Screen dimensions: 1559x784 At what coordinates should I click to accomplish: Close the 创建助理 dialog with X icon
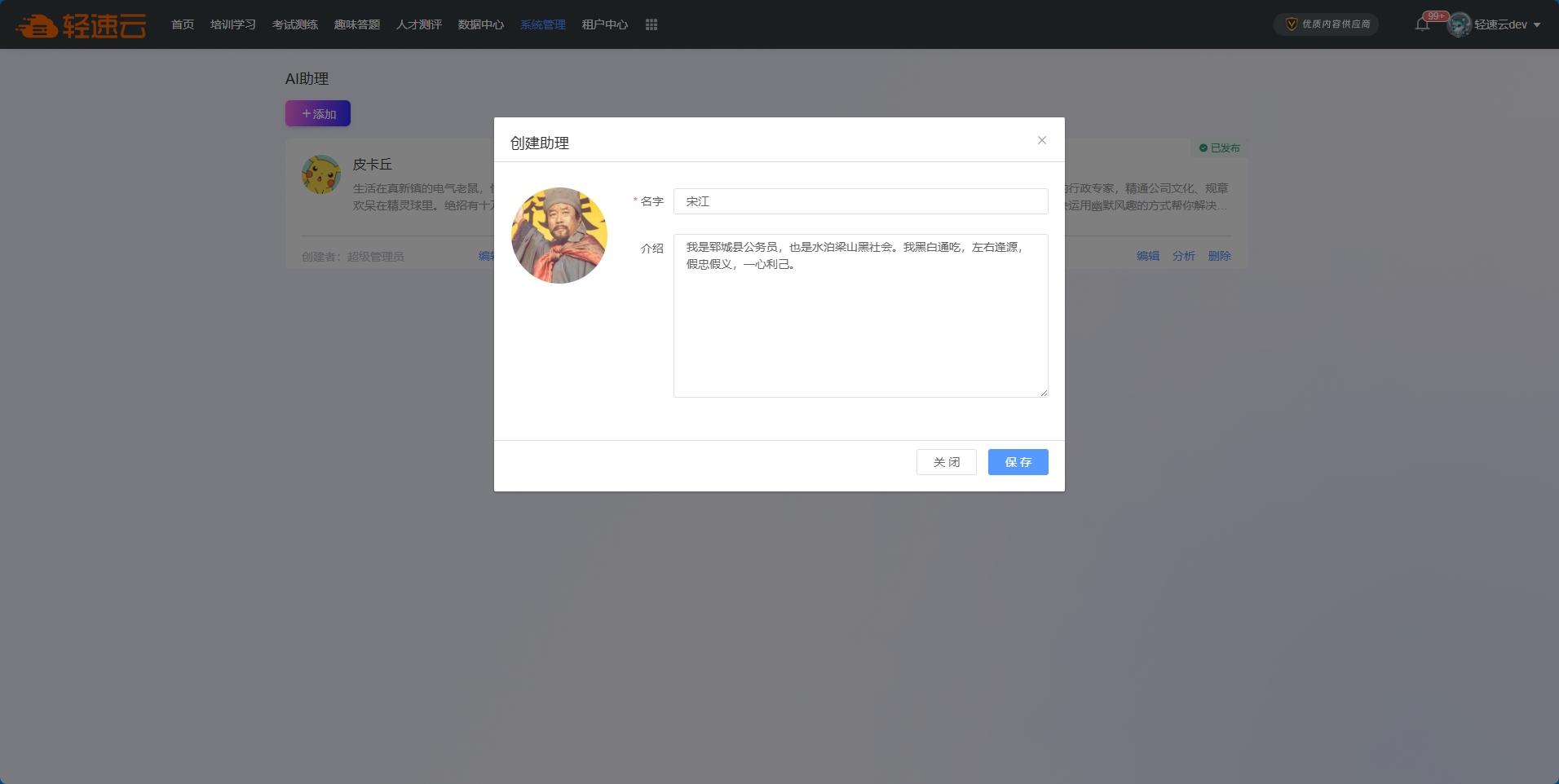(x=1041, y=140)
